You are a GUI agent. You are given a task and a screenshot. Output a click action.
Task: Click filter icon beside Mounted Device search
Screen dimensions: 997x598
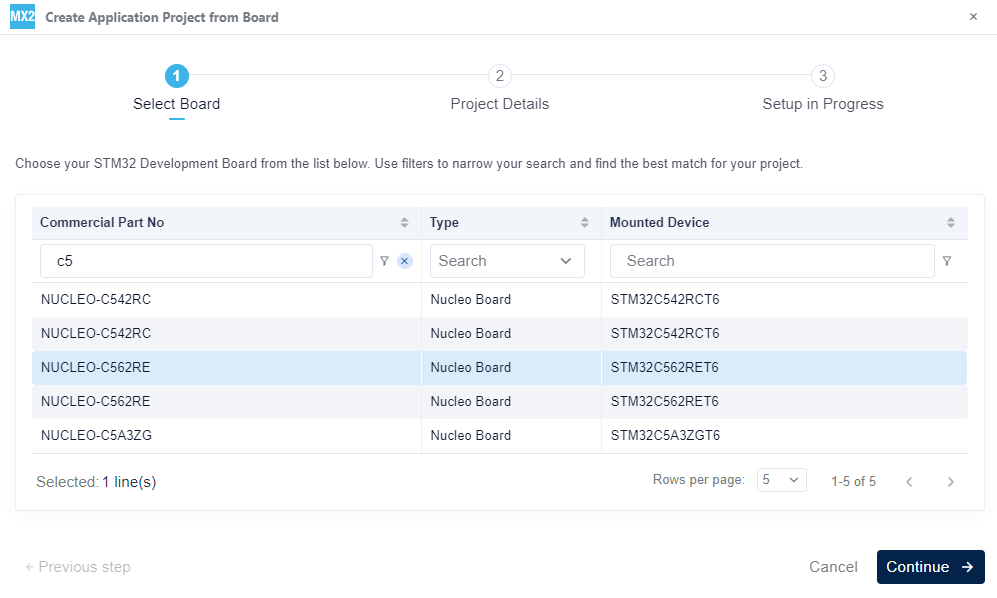(947, 261)
